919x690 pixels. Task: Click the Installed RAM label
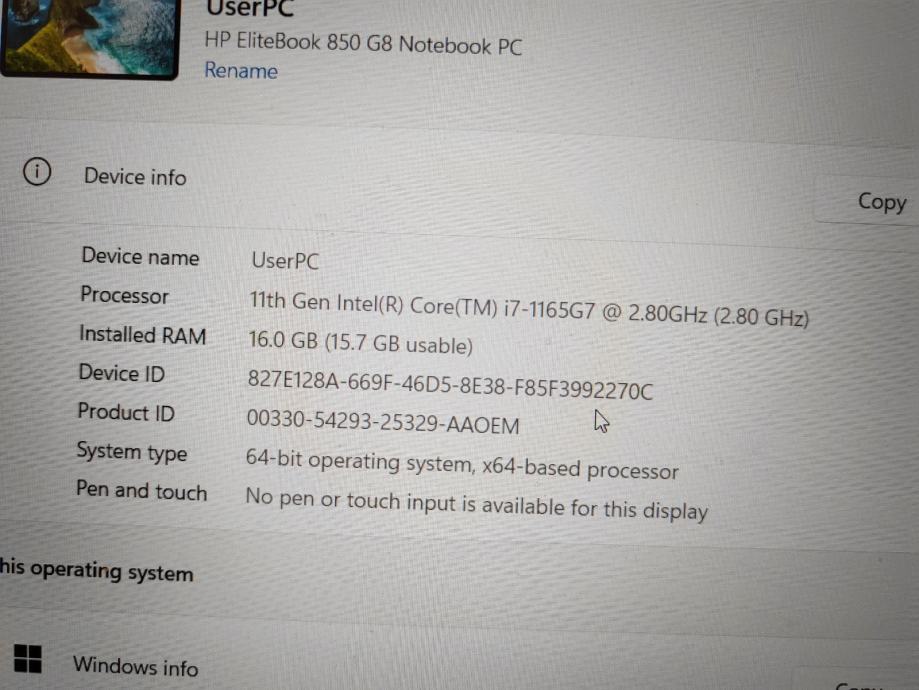(142, 335)
